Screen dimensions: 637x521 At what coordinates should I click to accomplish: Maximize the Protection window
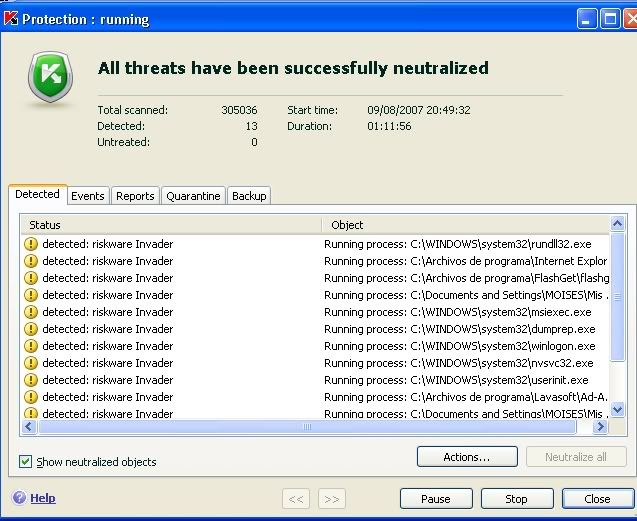click(610, 19)
